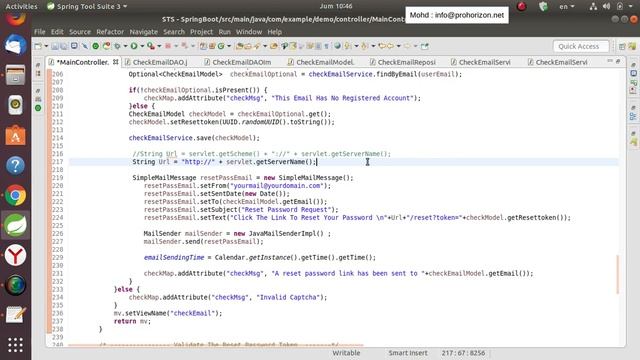640x360 pixels.
Task: Expand the Back history dropdown arrow
Action: 398,46
